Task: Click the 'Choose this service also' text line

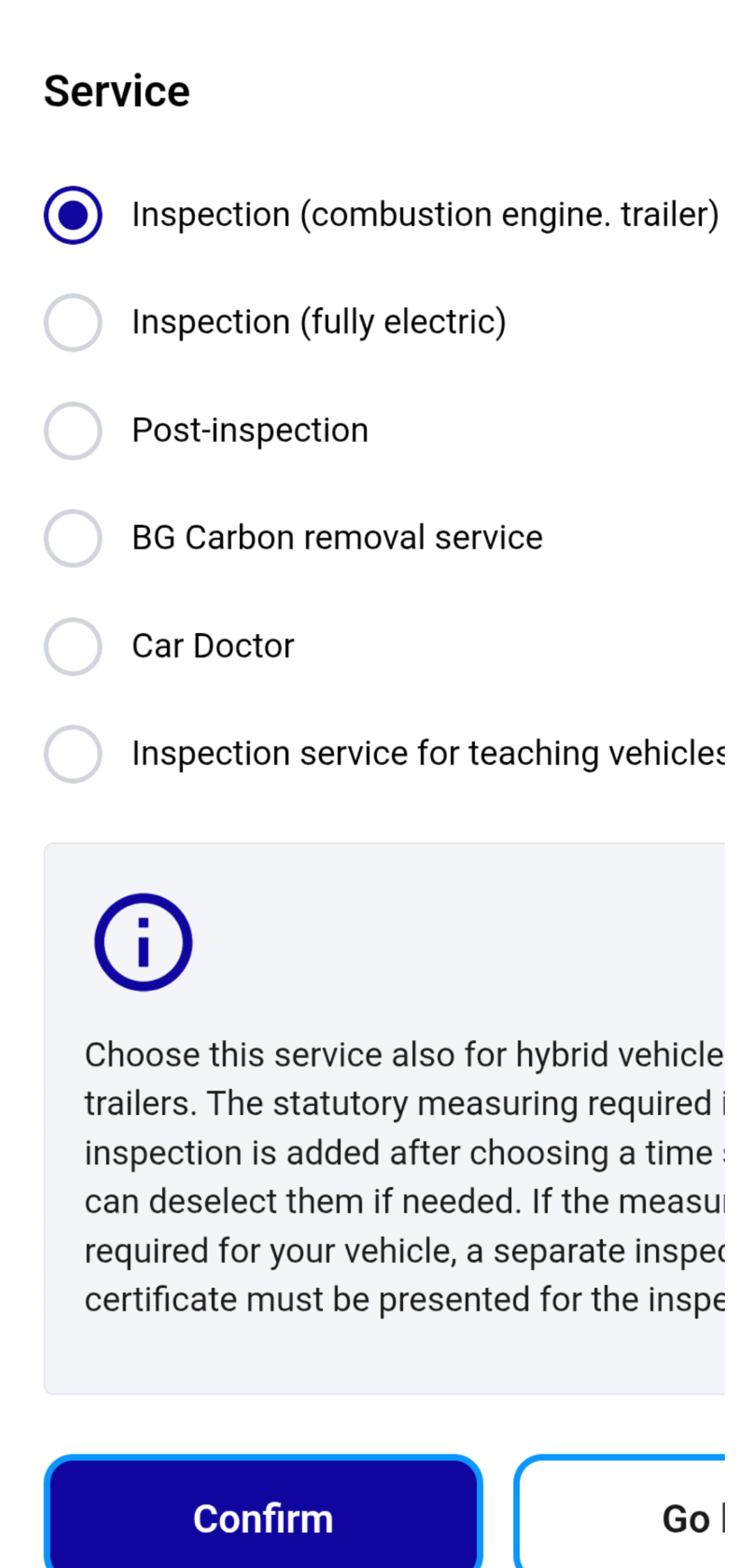Action: point(404,1055)
